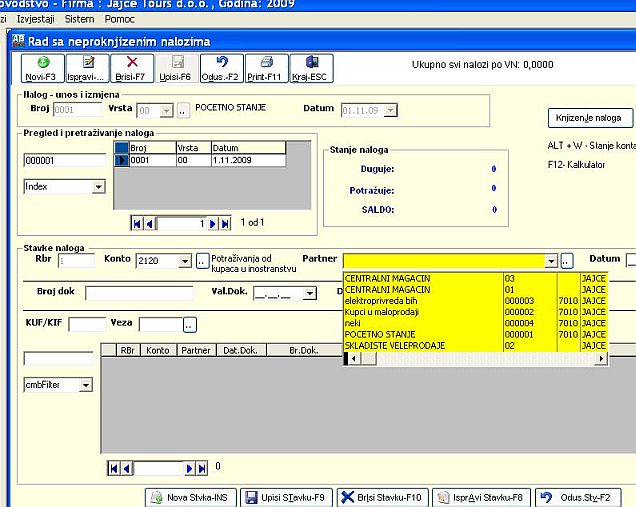Click the Print-F11 printer icon
Viewport: 636px width, 507px height.
pyautogui.click(x=266, y=62)
